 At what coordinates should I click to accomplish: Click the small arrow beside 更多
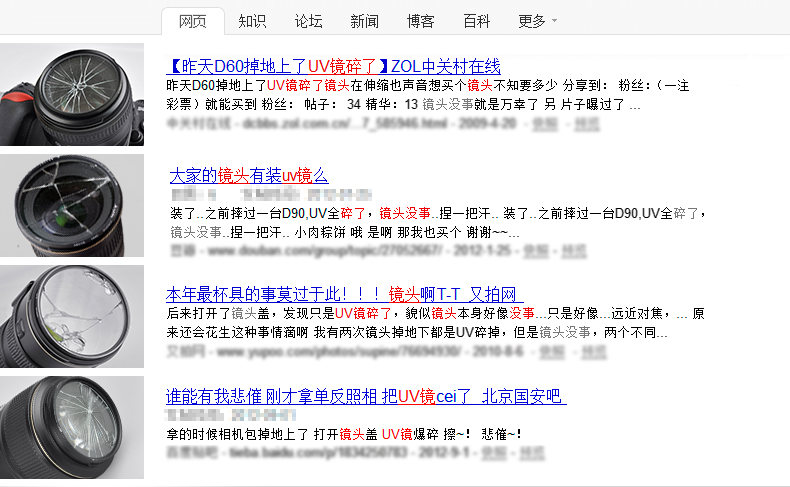coord(554,21)
